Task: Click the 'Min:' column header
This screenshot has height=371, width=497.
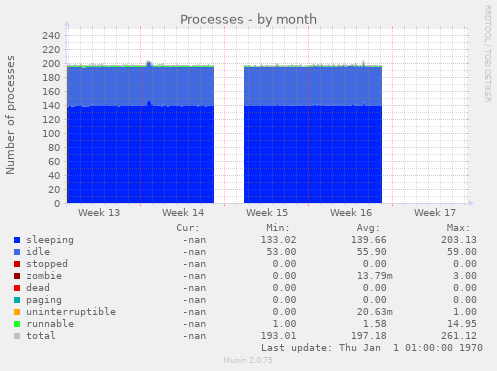Action: click(278, 228)
